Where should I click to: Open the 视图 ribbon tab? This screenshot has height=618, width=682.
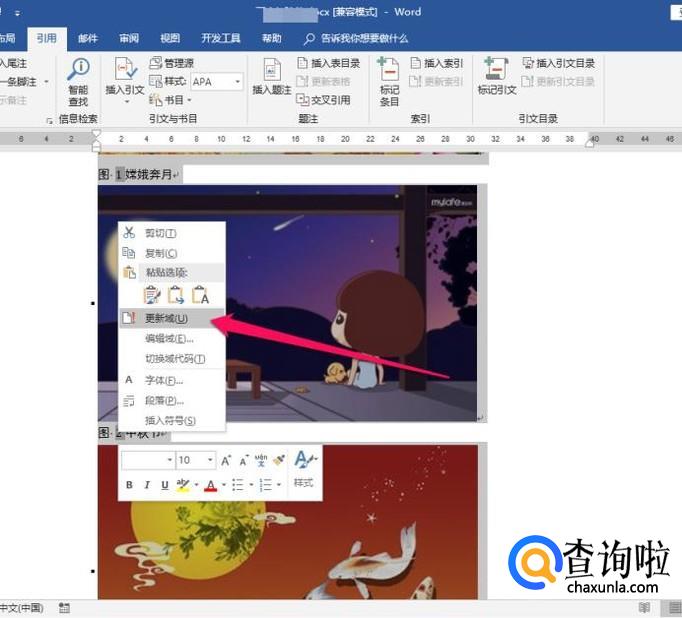pyautogui.click(x=170, y=38)
